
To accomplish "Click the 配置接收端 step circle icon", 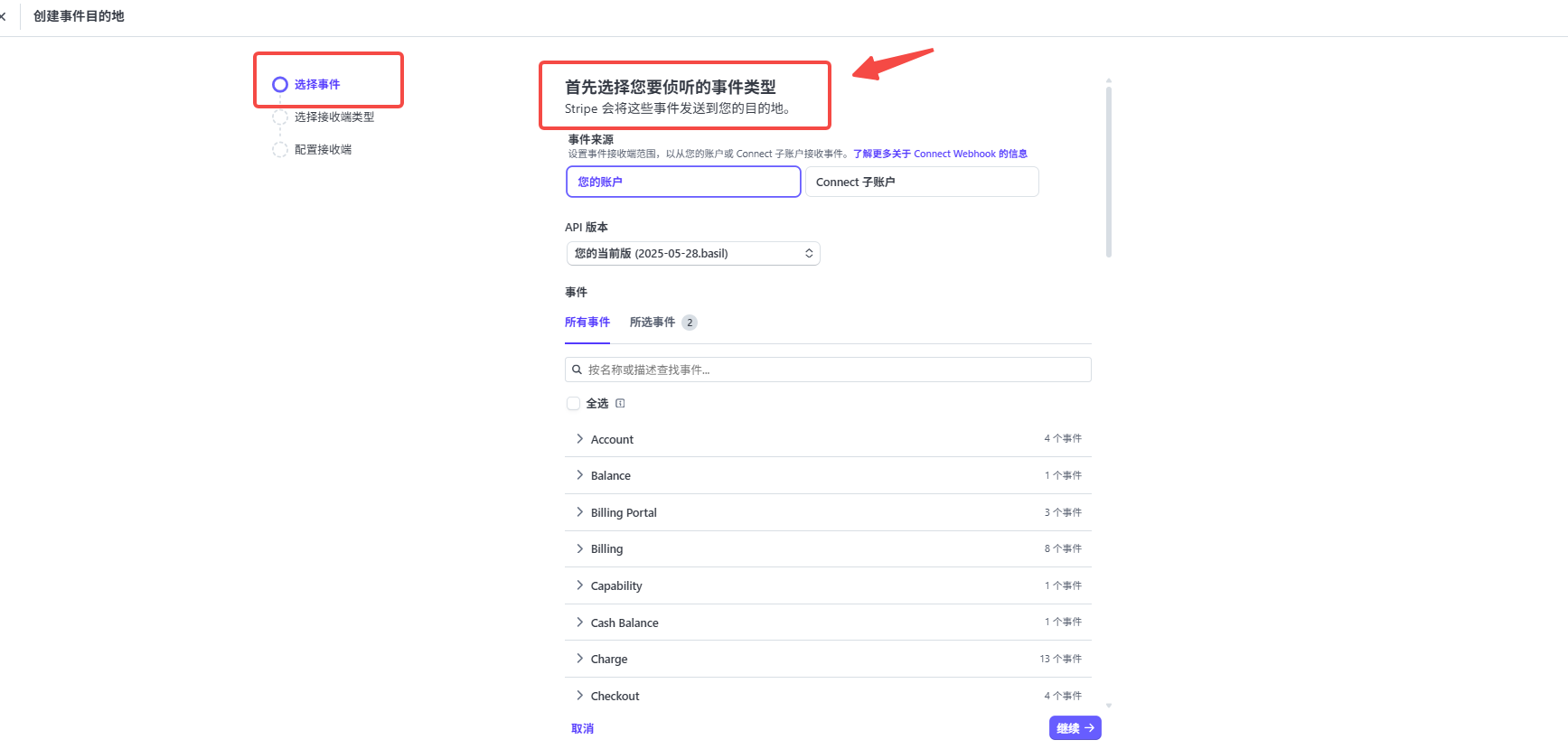I will pyautogui.click(x=280, y=150).
